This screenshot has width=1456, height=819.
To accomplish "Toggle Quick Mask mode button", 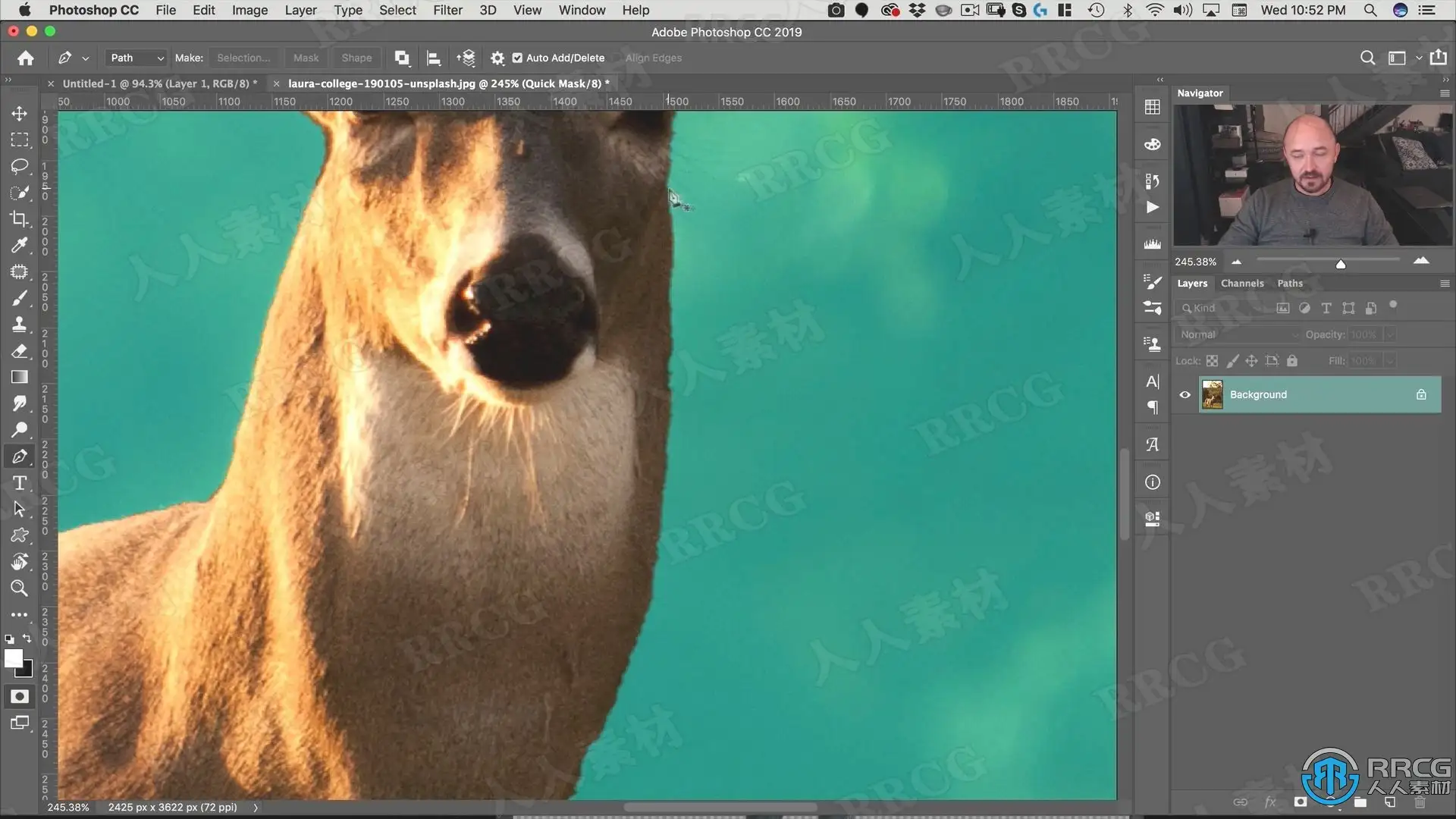I will (x=20, y=696).
